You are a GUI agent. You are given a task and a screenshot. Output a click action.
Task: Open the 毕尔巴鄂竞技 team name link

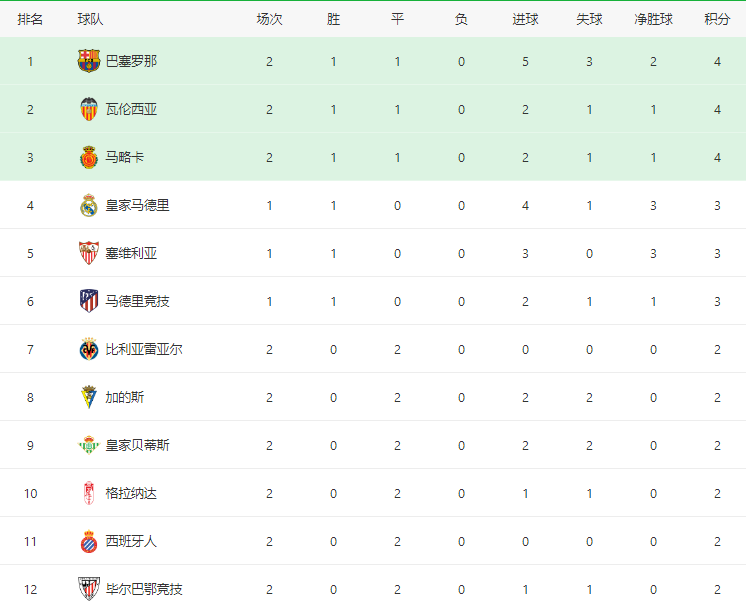click(x=144, y=589)
